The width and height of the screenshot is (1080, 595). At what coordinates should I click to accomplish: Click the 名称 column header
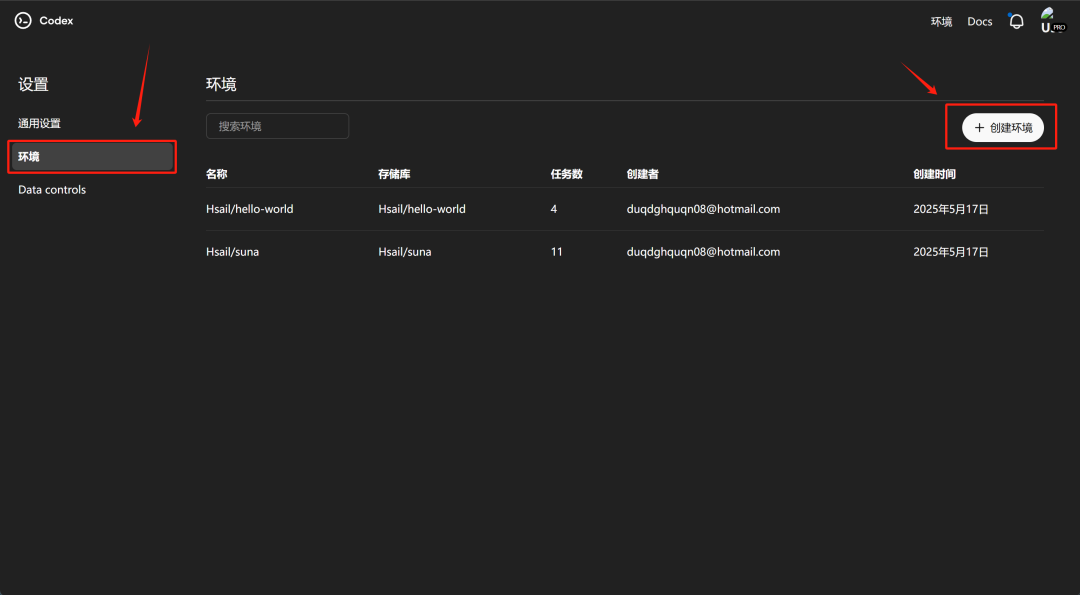217,174
